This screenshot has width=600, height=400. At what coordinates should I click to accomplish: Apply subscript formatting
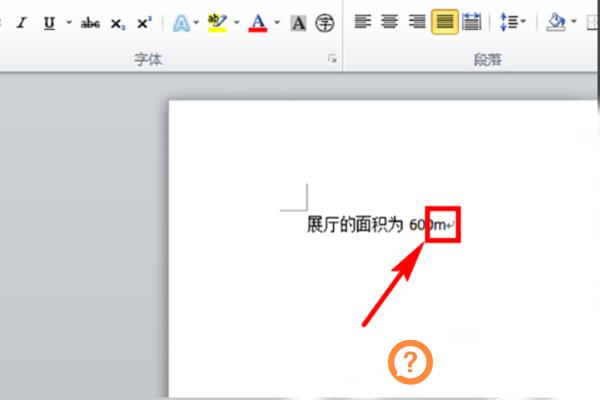[x=117, y=23]
